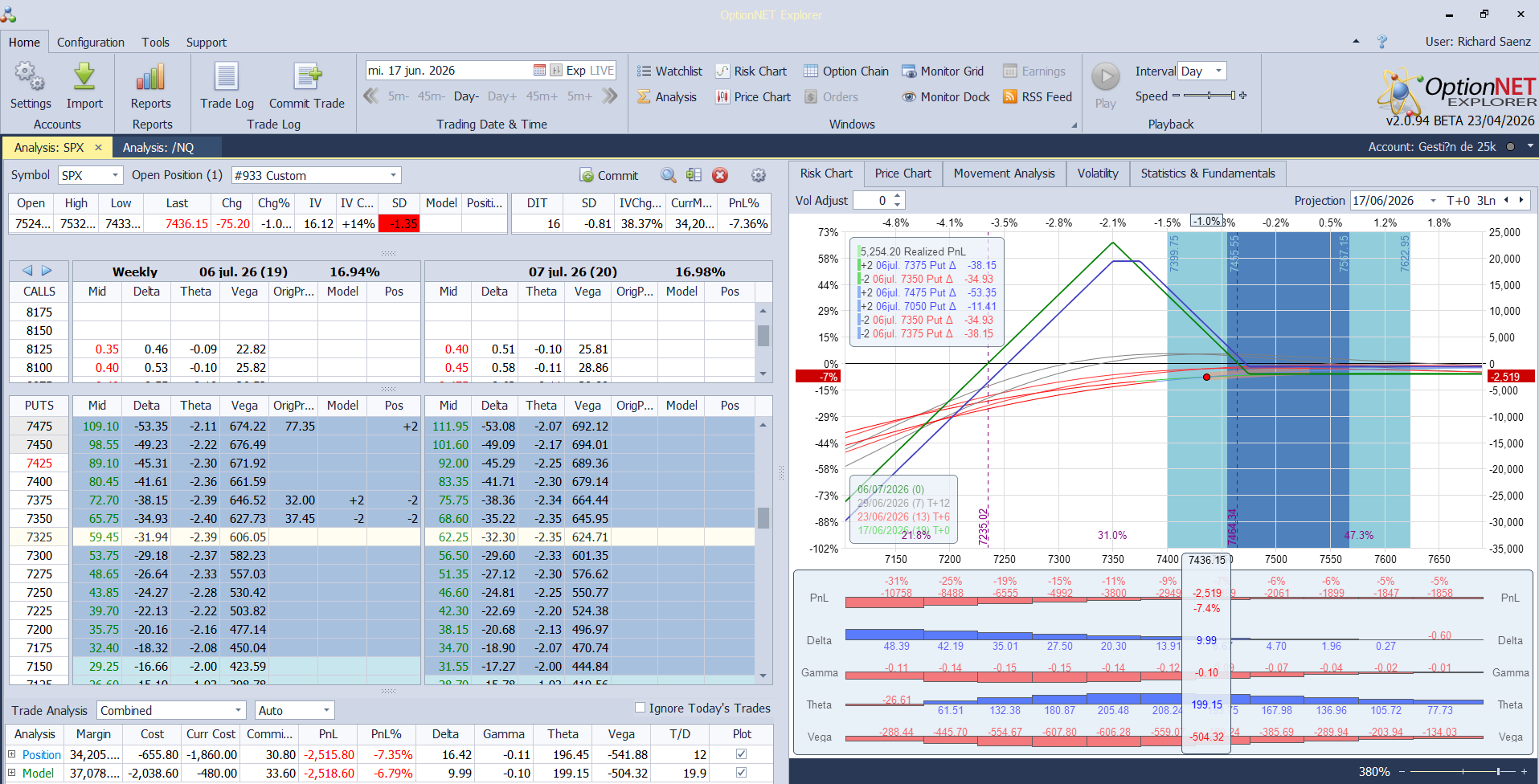Open the Interval Day dropdown
This screenshot has width=1539, height=784.
click(x=1218, y=71)
